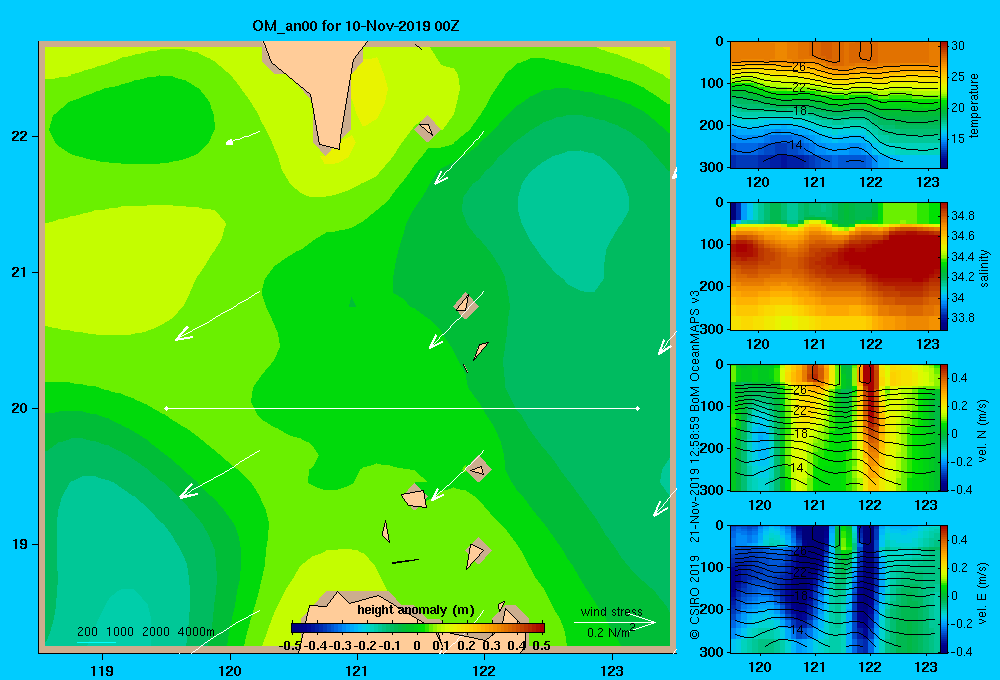Click the west endpoint of the white transect line
Viewport: 1000px width, 680px height.
point(166,408)
